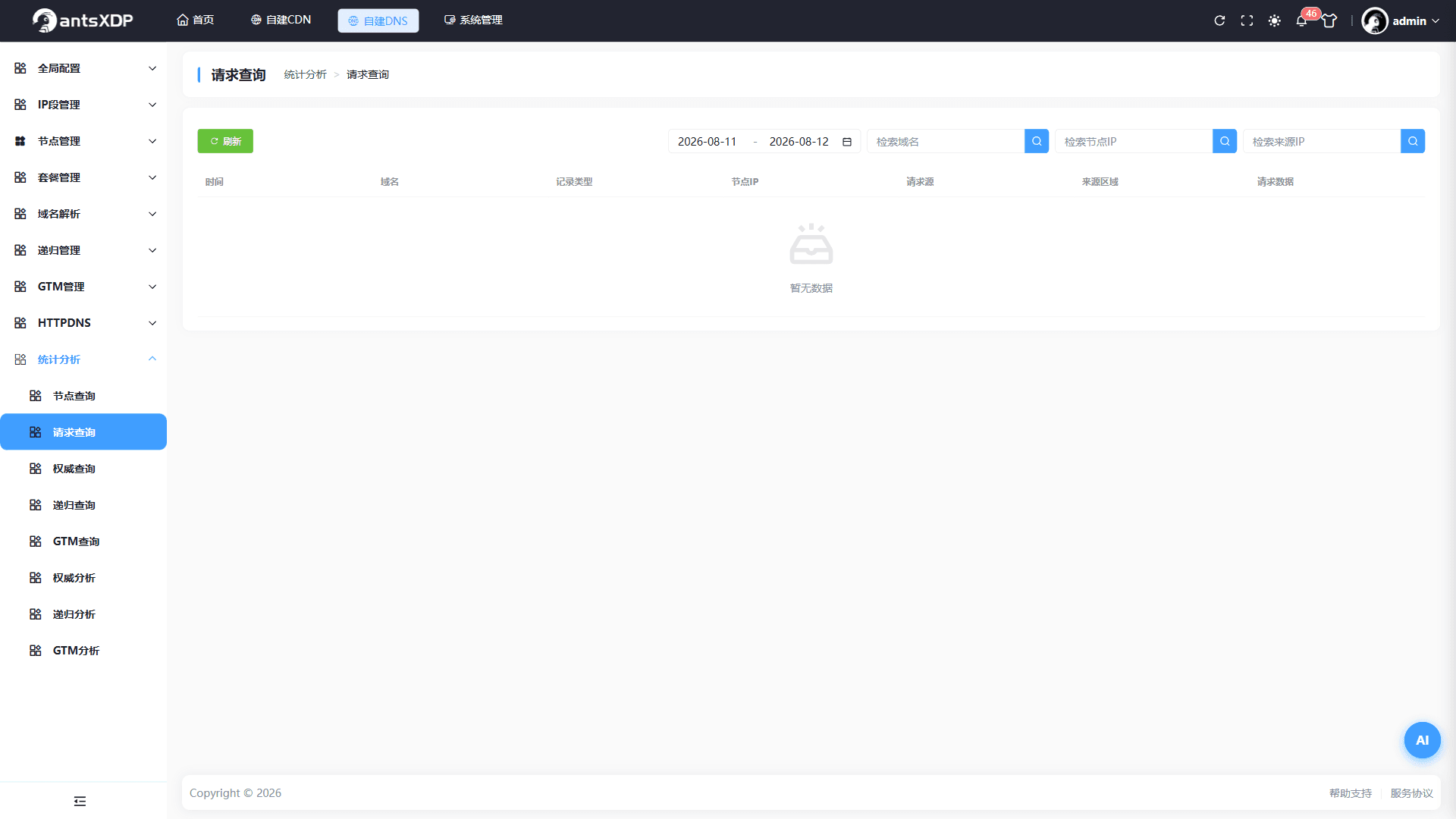Collapse sidebar with the bottom fold icon
Viewport: 1456px width, 819px height.
point(80,801)
